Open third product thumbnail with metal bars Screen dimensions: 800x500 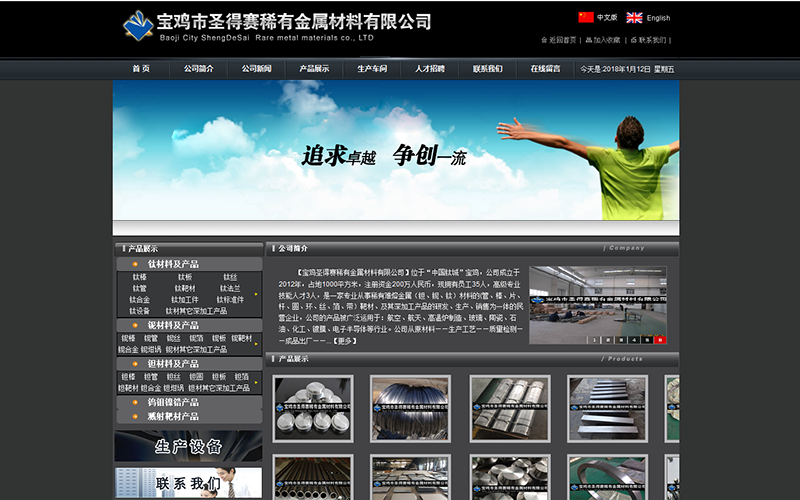[x=510, y=409]
